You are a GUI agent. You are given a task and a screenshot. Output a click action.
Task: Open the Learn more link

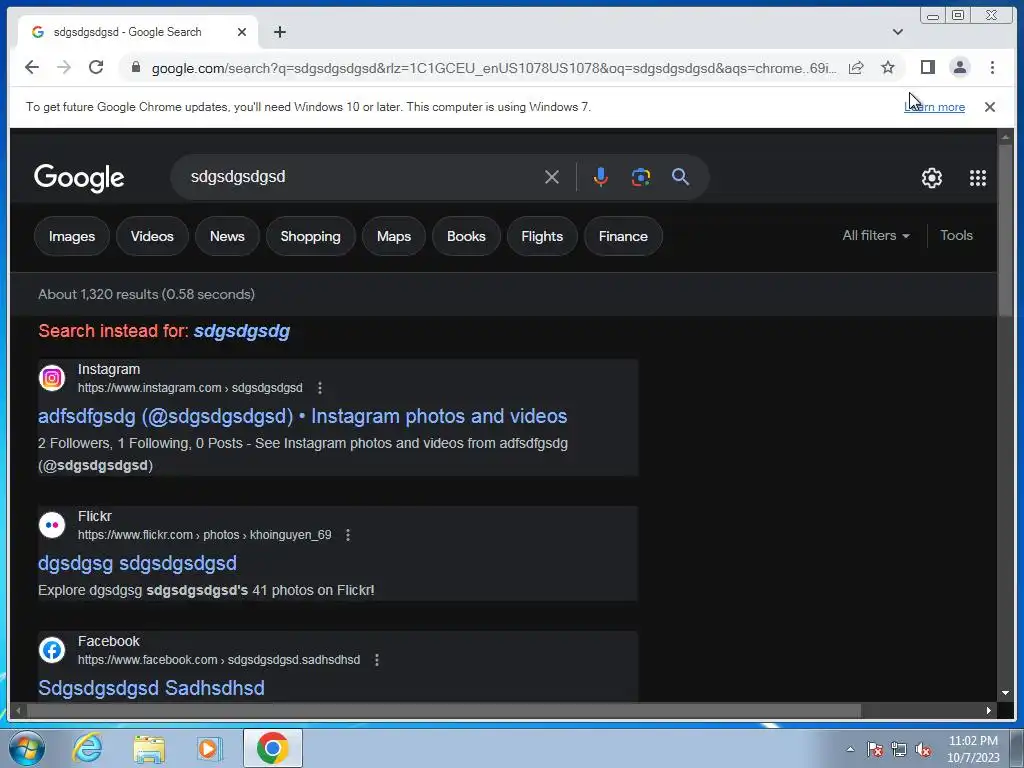pos(935,107)
